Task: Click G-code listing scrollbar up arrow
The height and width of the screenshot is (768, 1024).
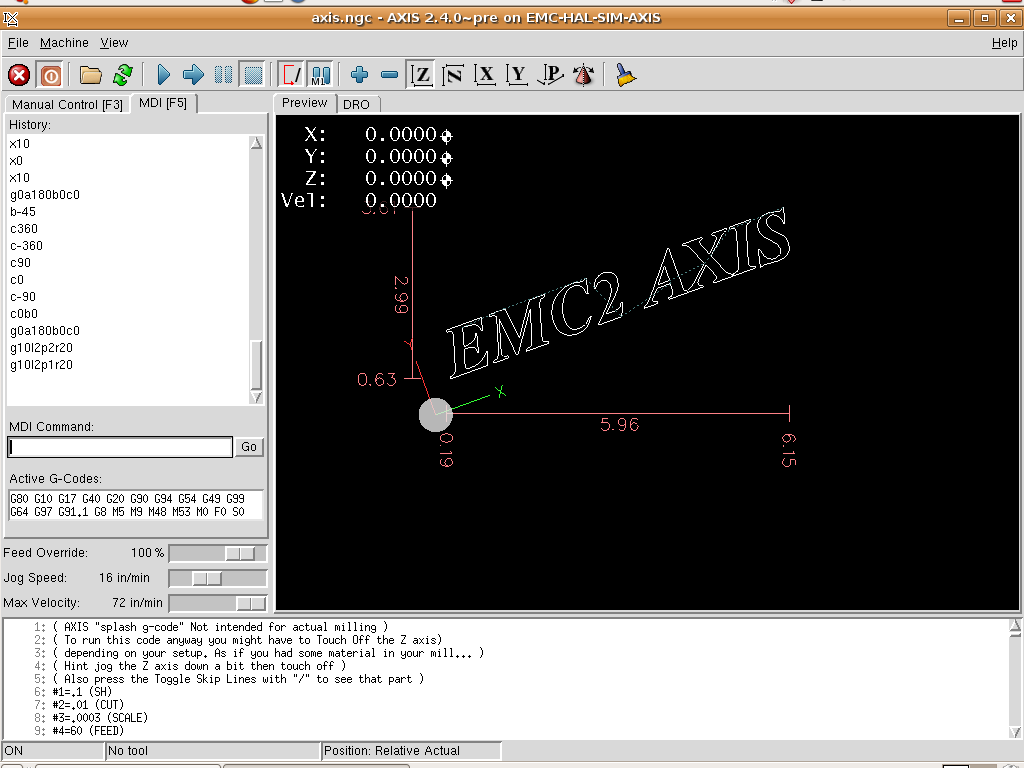Action: (1015, 626)
